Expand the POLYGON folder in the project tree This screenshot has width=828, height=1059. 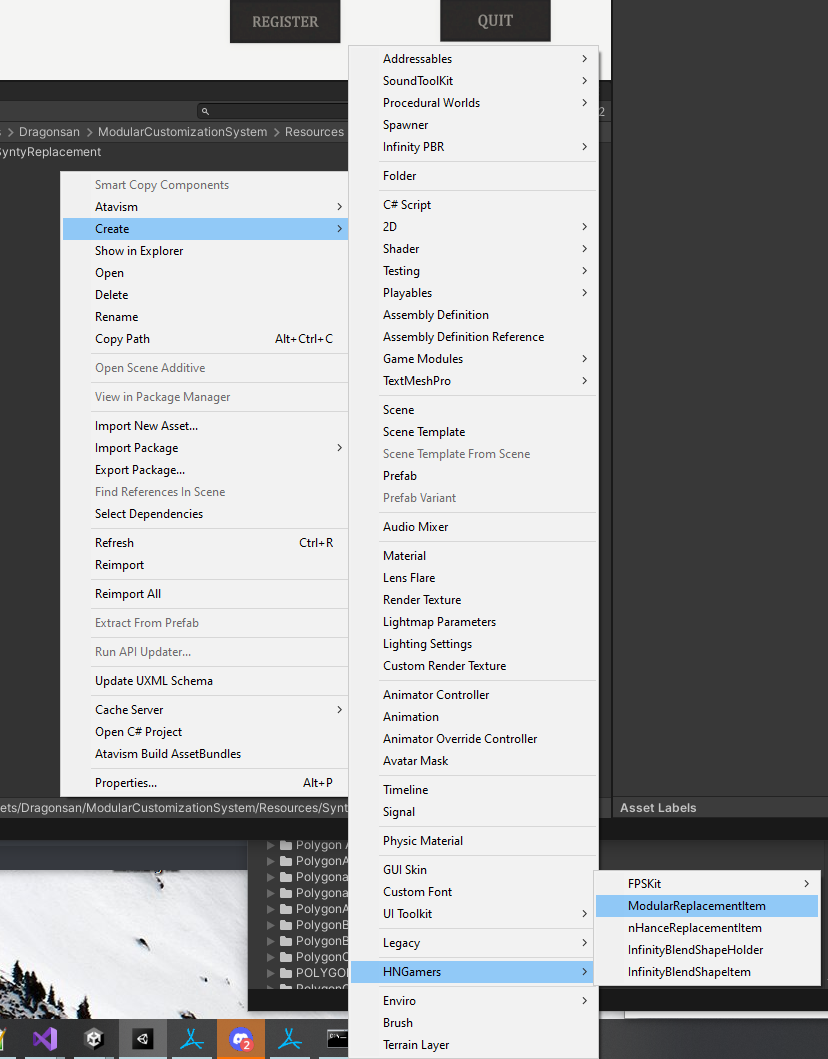coord(268,972)
